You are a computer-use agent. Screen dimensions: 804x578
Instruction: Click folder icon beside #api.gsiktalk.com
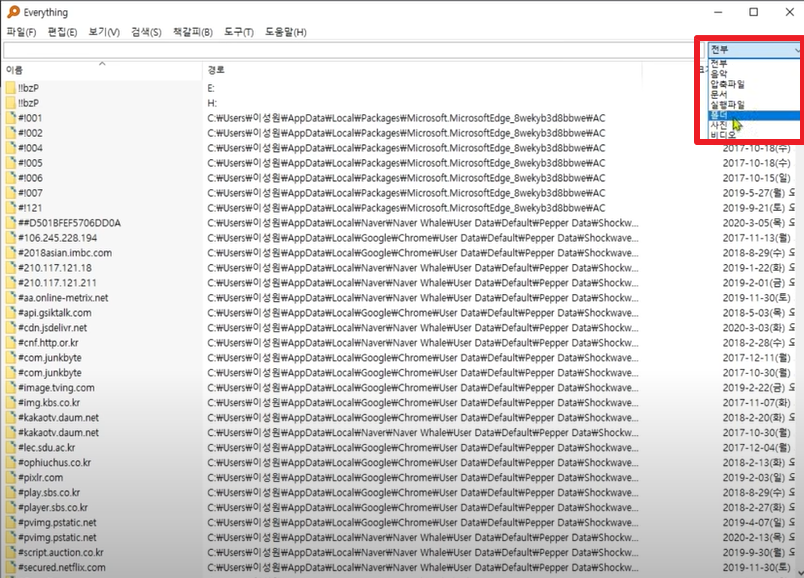10,312
